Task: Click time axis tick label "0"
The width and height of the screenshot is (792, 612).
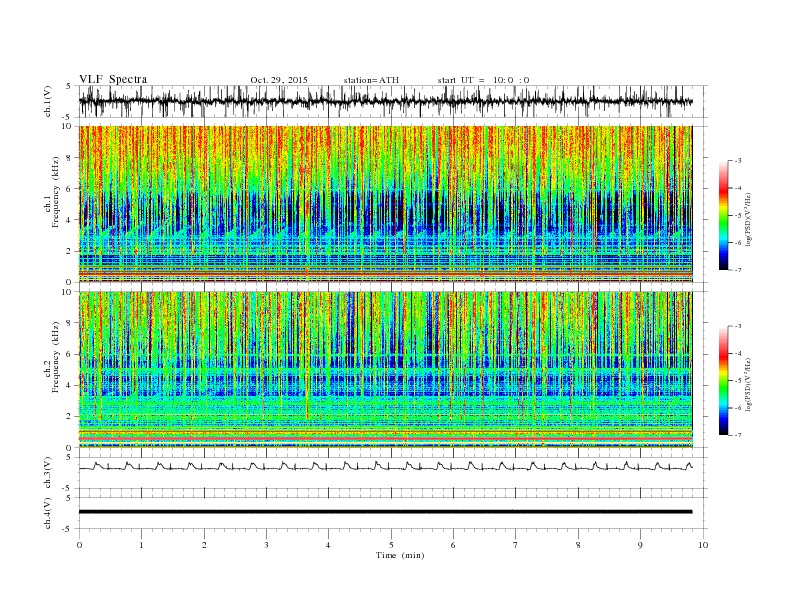Action: coord(79,545)
